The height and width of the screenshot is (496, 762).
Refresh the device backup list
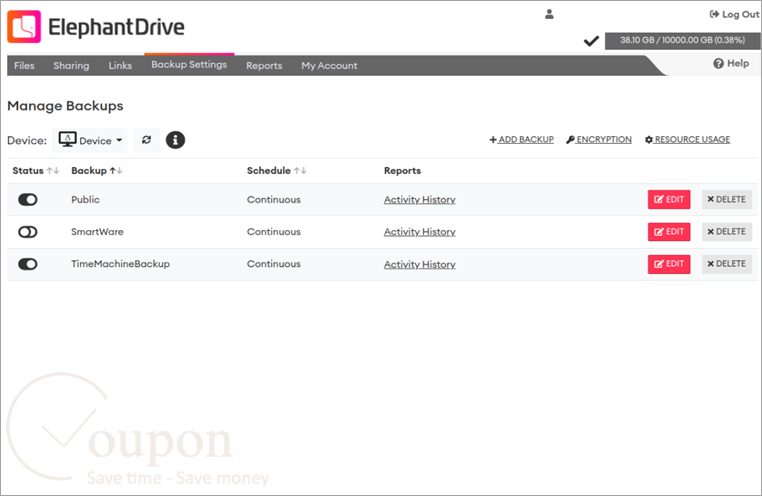tap(146, 140)
